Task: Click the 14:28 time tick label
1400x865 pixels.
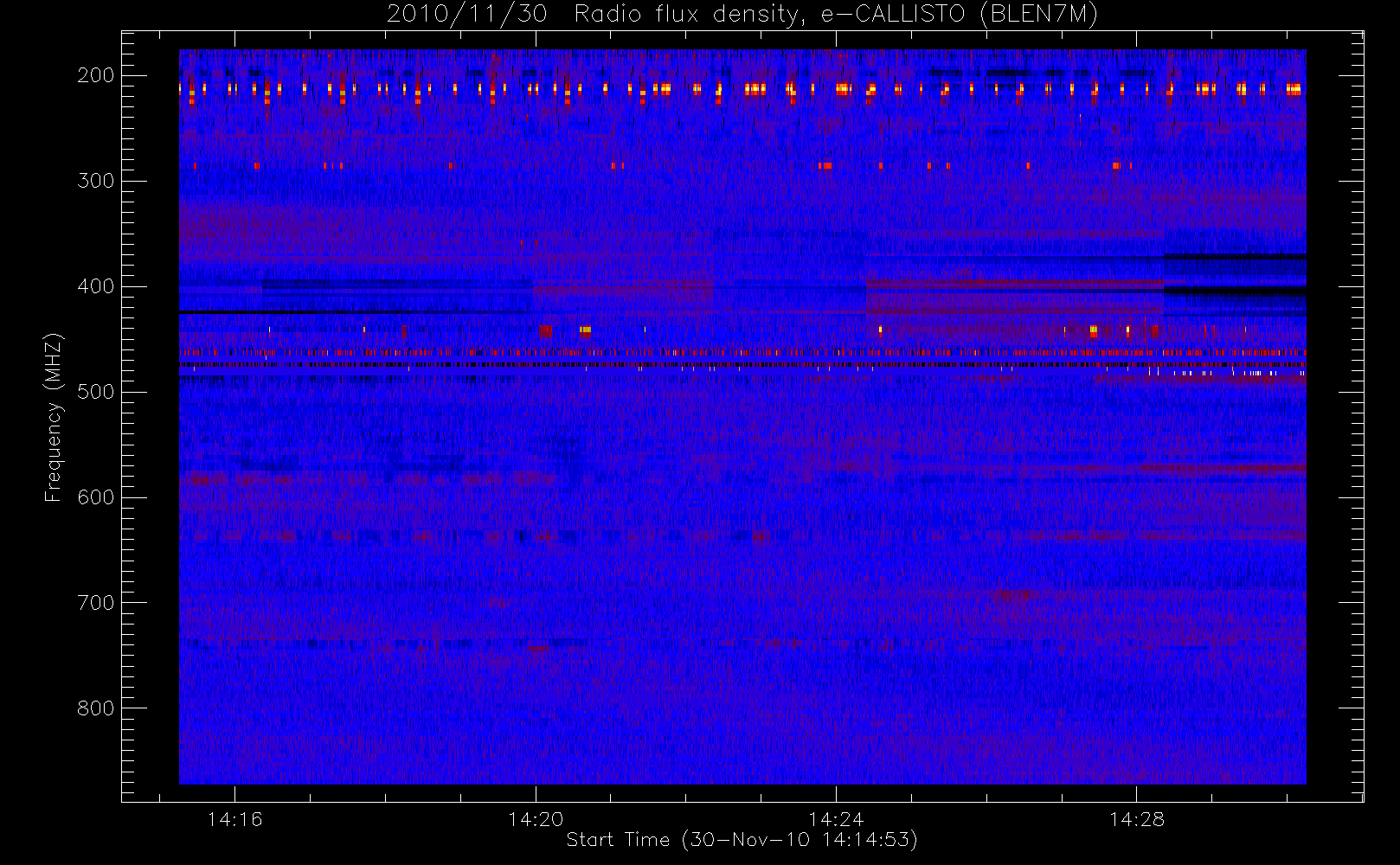Action: tap(1137, 819)
